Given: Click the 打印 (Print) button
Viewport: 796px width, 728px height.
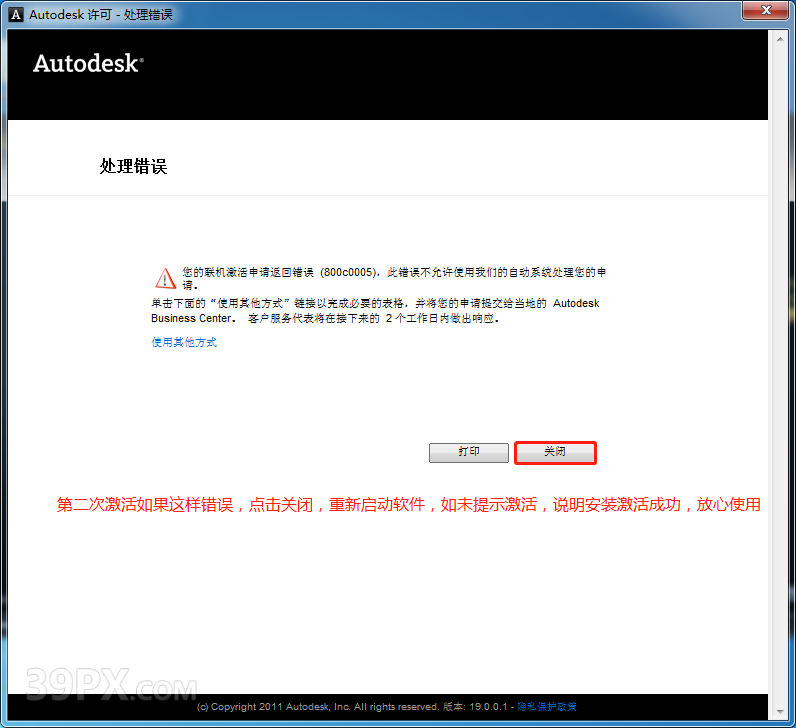Looking at the screenshot, I should (469, 452).
